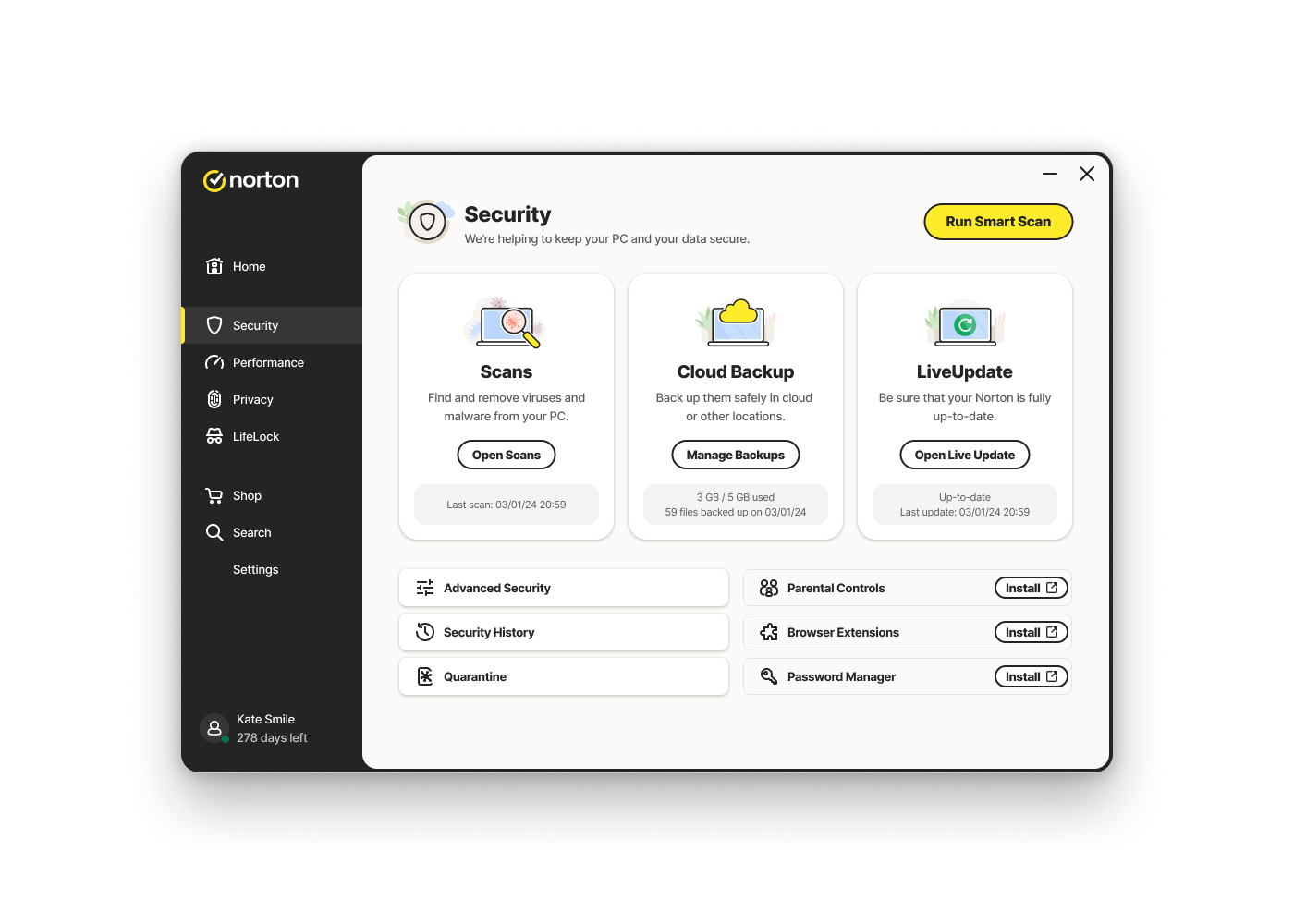Open the Advanced Security row label
This screenshot has width=1294, height=924.
(497, 588)
